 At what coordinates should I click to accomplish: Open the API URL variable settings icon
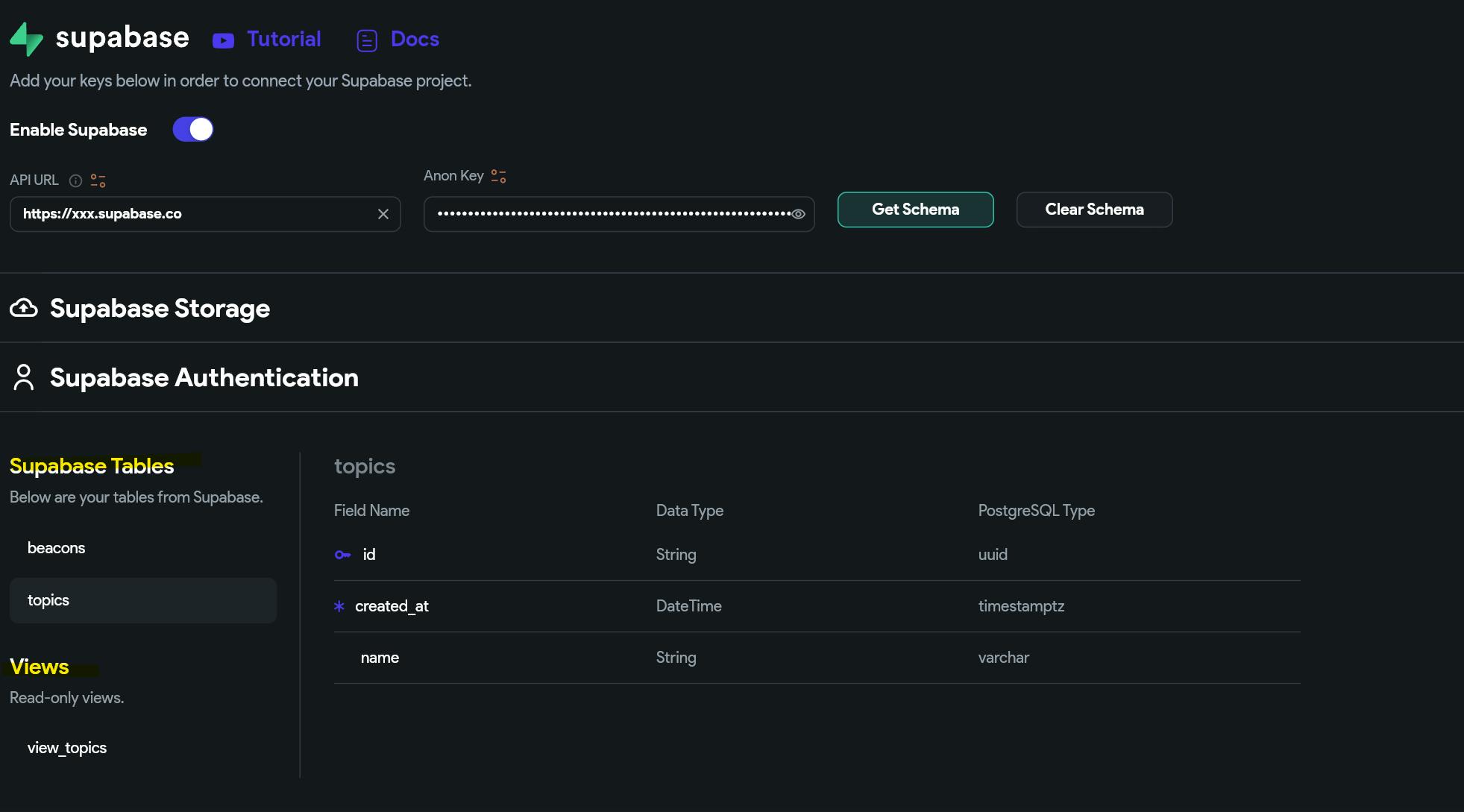click(x=98, y=180)
